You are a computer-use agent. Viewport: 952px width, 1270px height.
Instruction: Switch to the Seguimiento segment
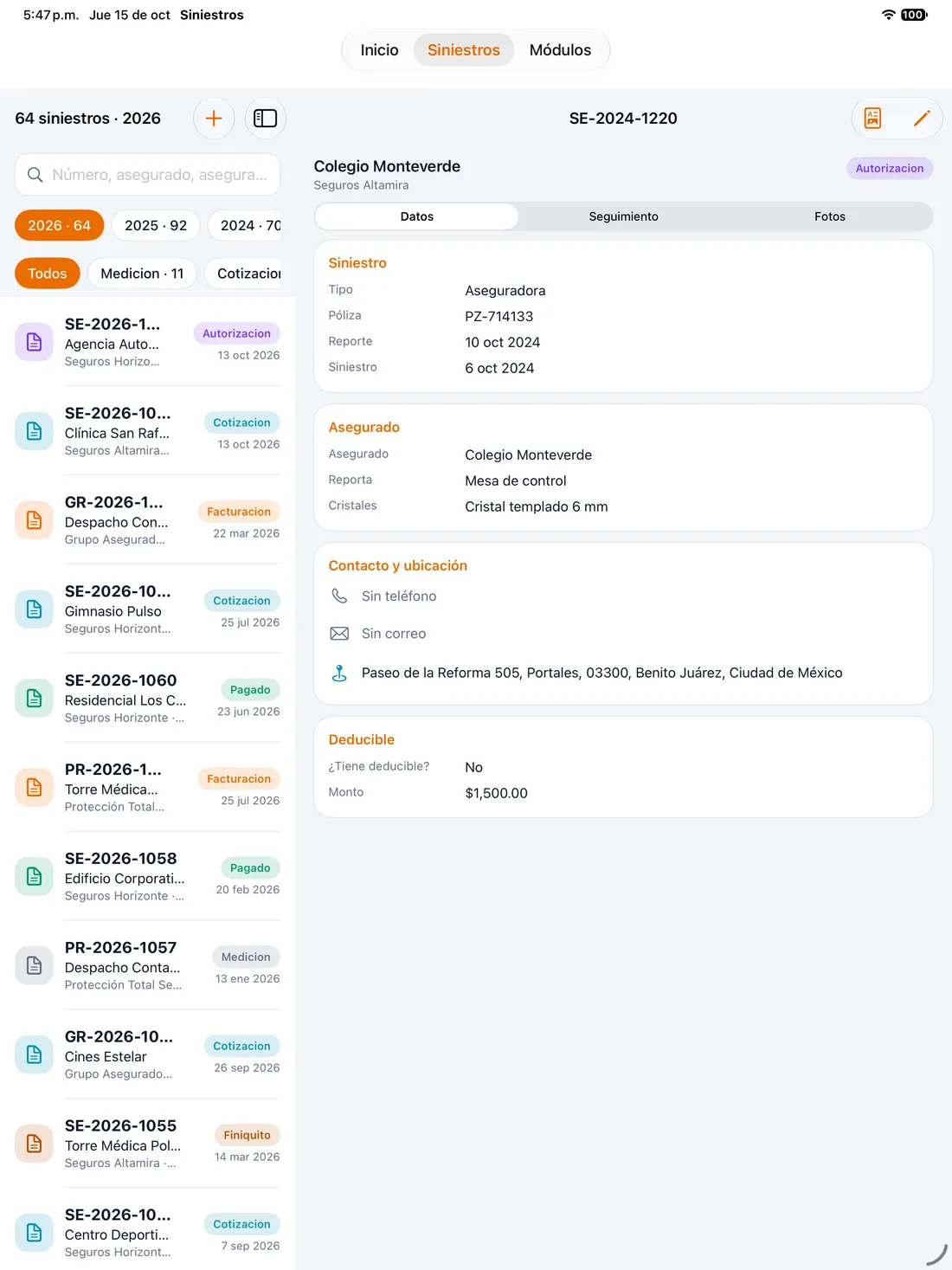(623, 216)
